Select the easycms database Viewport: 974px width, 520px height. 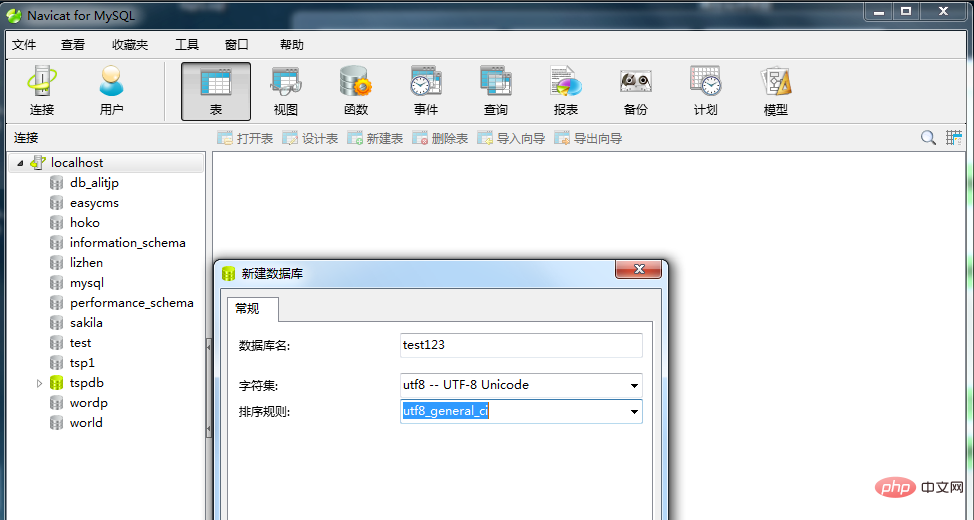coord(94,203)
